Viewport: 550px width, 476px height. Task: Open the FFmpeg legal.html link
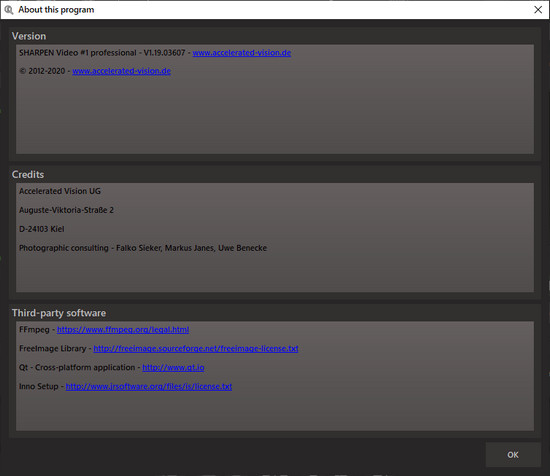123,330
